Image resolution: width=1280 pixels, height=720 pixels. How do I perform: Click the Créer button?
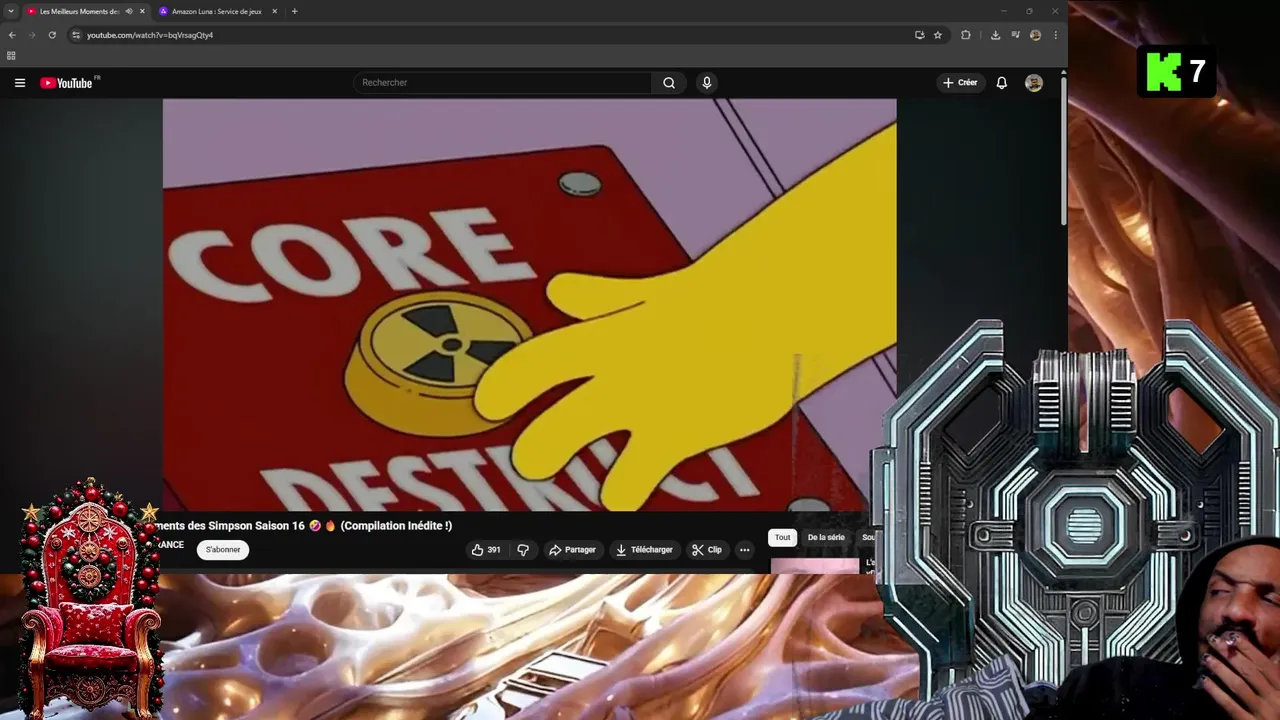click(960, 83)
